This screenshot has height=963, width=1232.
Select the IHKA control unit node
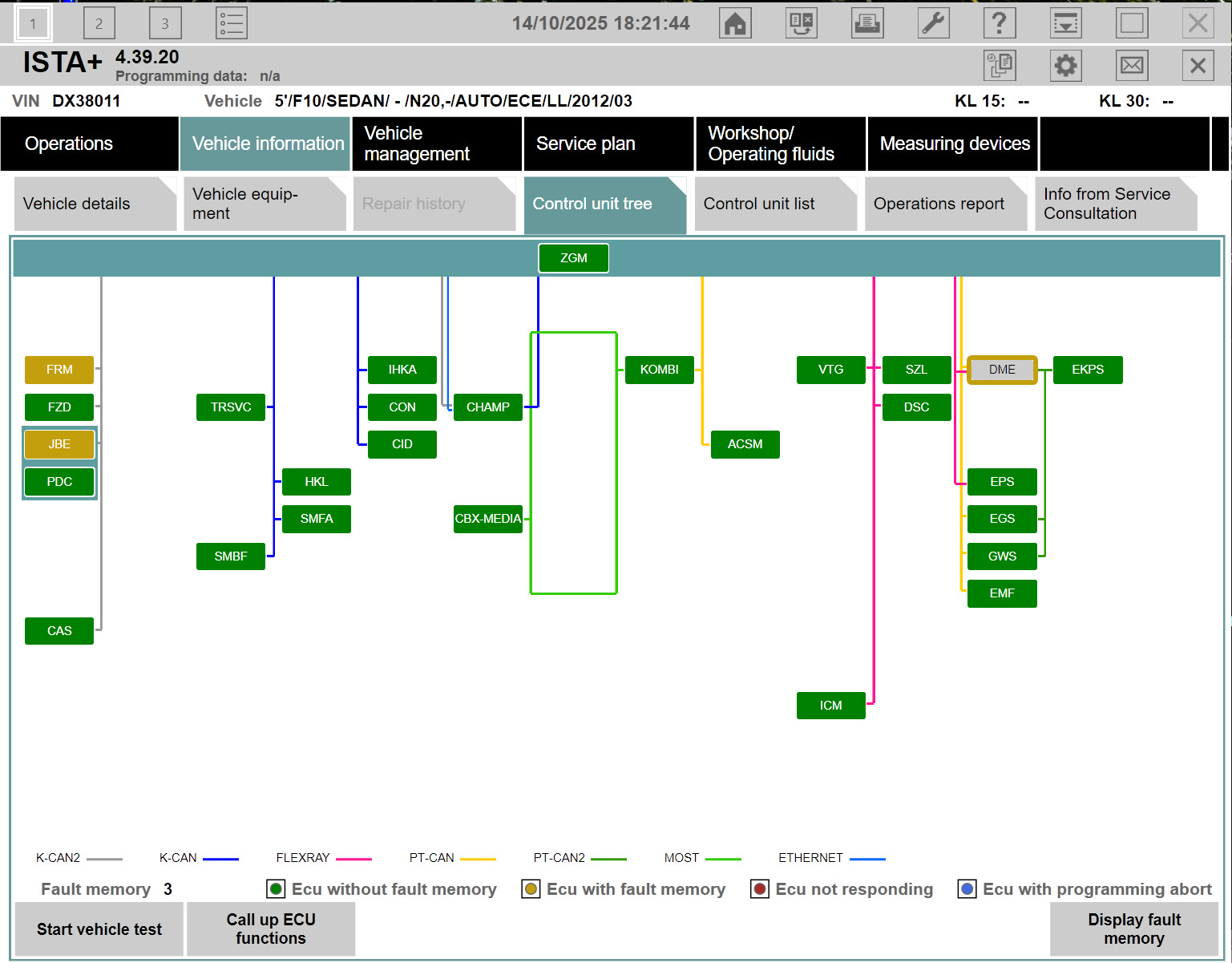click(x=402, y=370)
